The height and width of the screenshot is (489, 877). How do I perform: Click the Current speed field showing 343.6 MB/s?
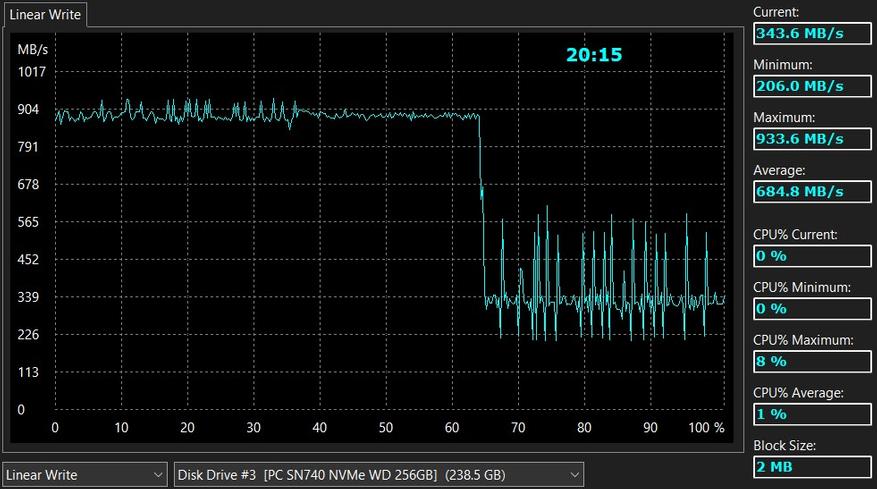click(812, 34)
